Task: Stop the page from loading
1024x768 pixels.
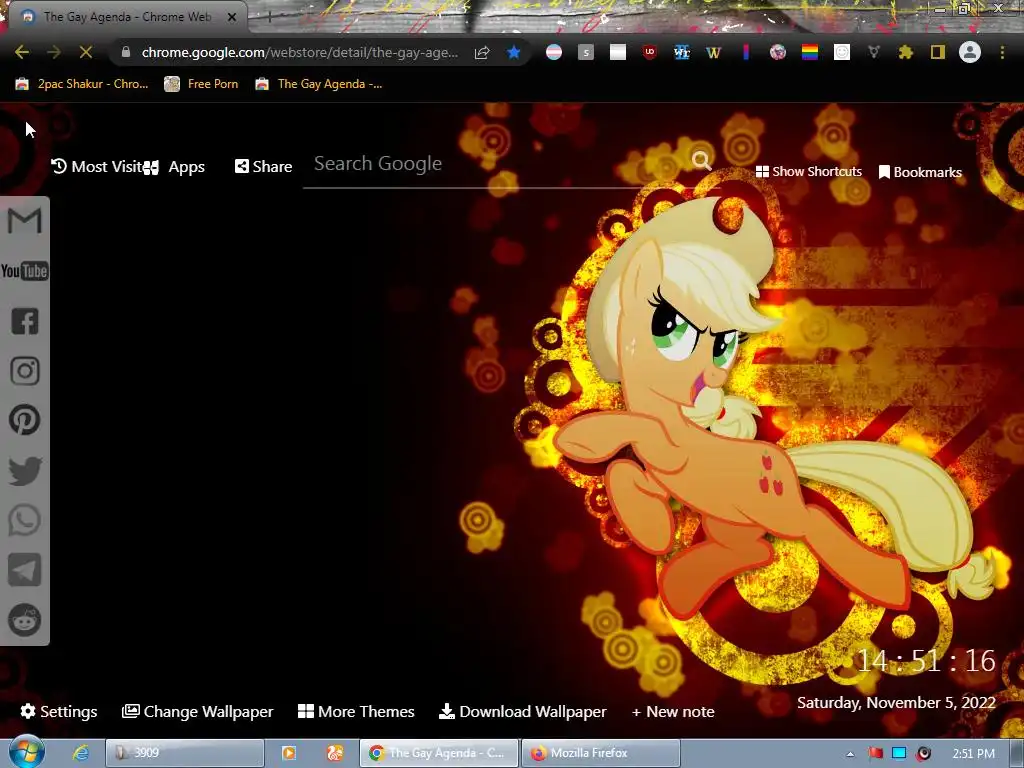Action: click(86, 52)
